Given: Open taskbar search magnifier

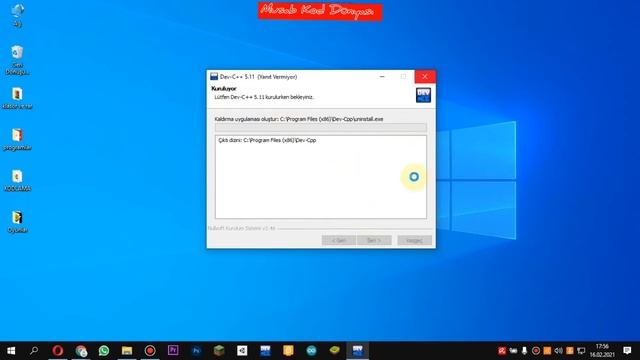Looking at the screenshot, I should click(x=34, y=351).
